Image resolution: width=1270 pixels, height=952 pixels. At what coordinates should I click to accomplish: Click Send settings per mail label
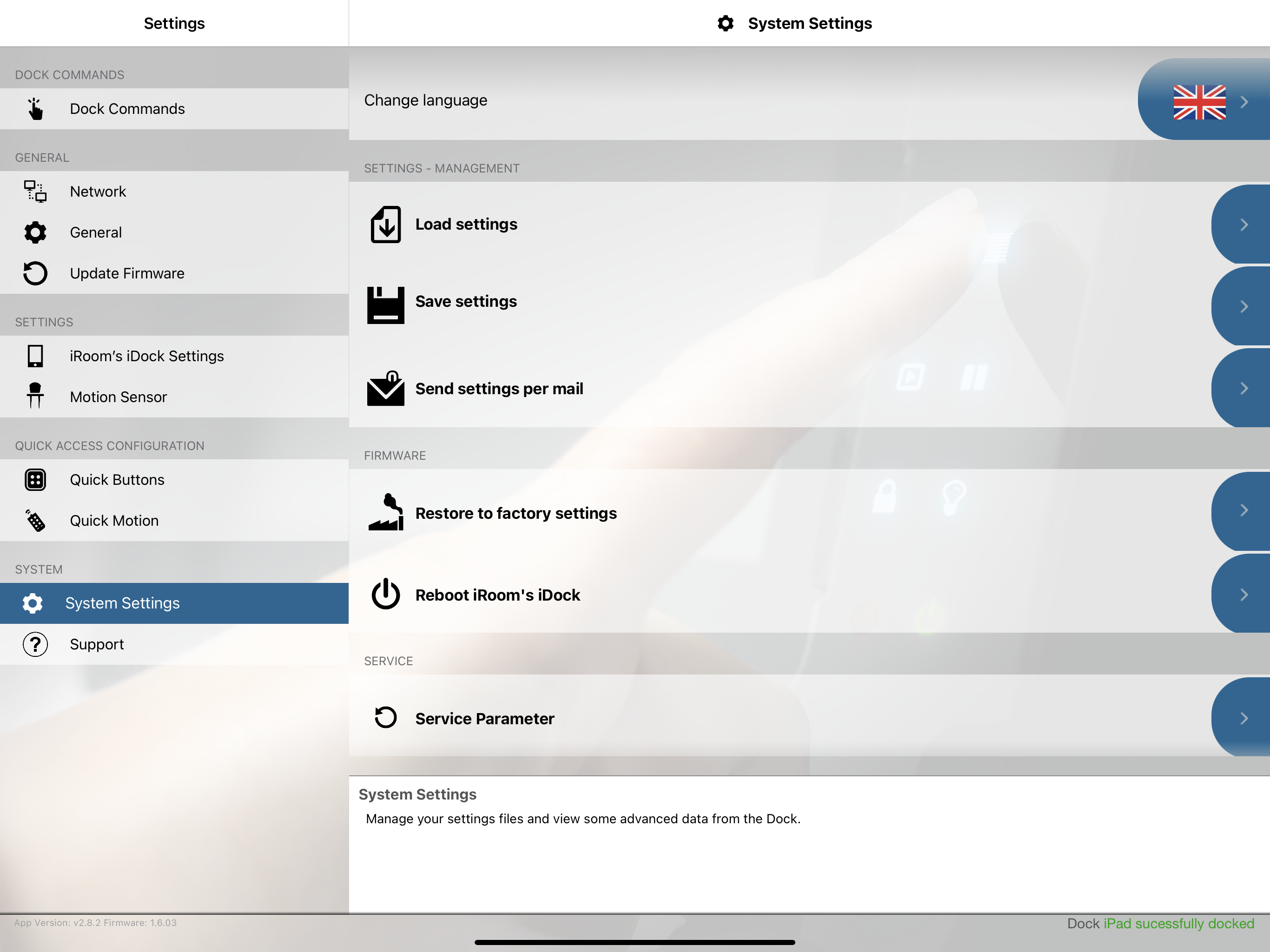pyautogui.click(x=499, y=389)
